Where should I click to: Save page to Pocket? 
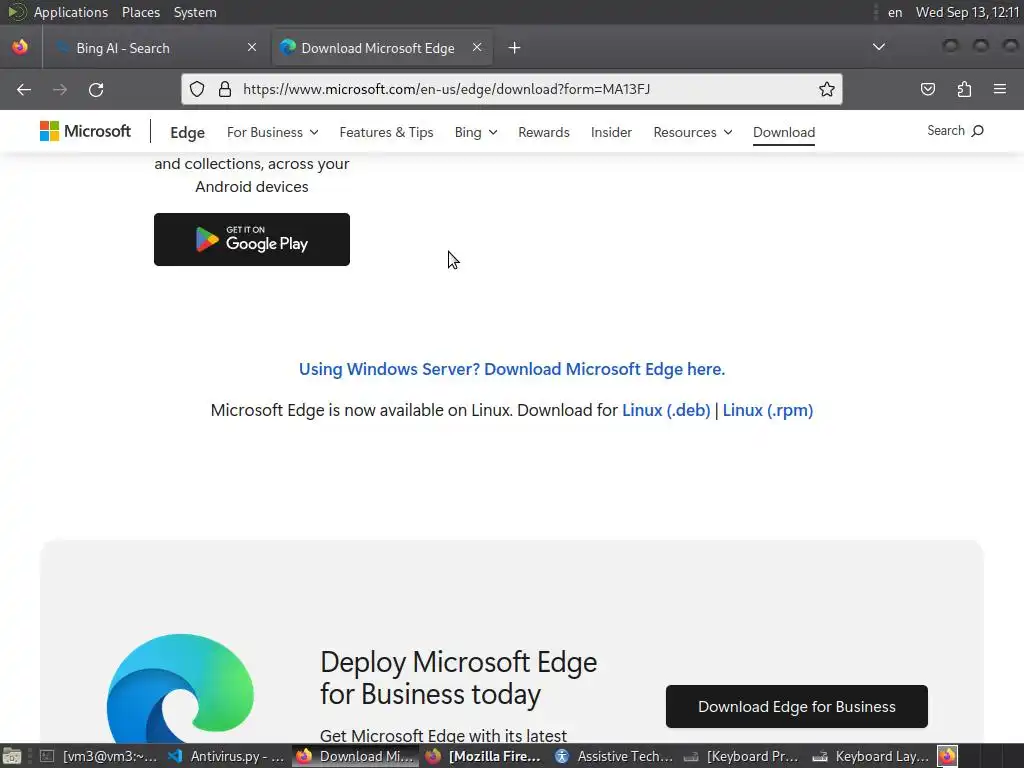pos(927,89)
